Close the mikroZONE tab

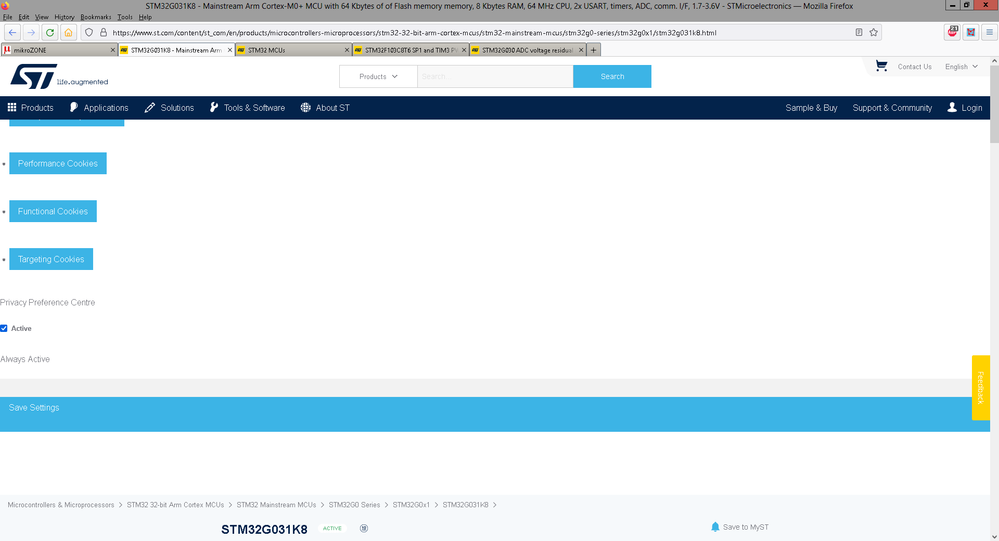(x=113, y=50)
